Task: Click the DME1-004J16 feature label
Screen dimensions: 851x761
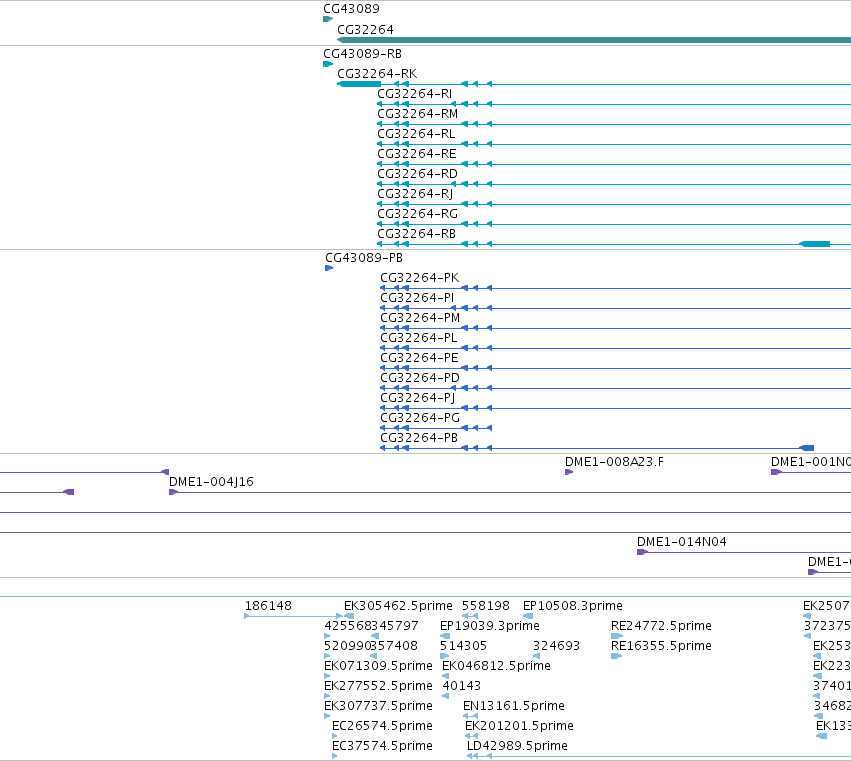Action: click(211, 482)
